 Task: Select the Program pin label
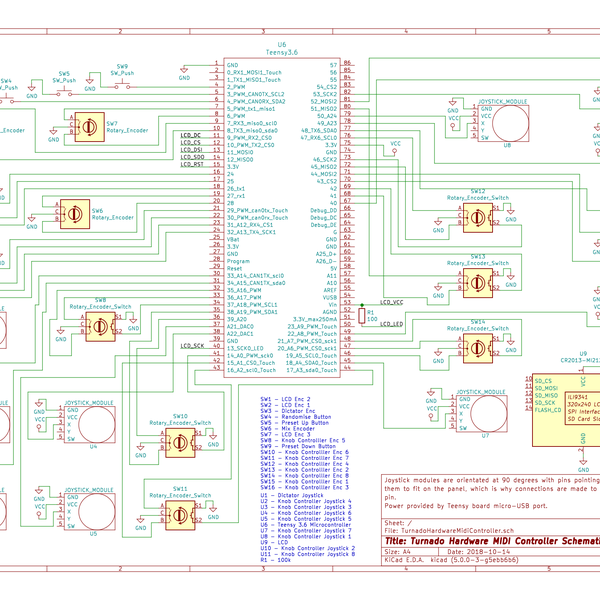point(238,261)
